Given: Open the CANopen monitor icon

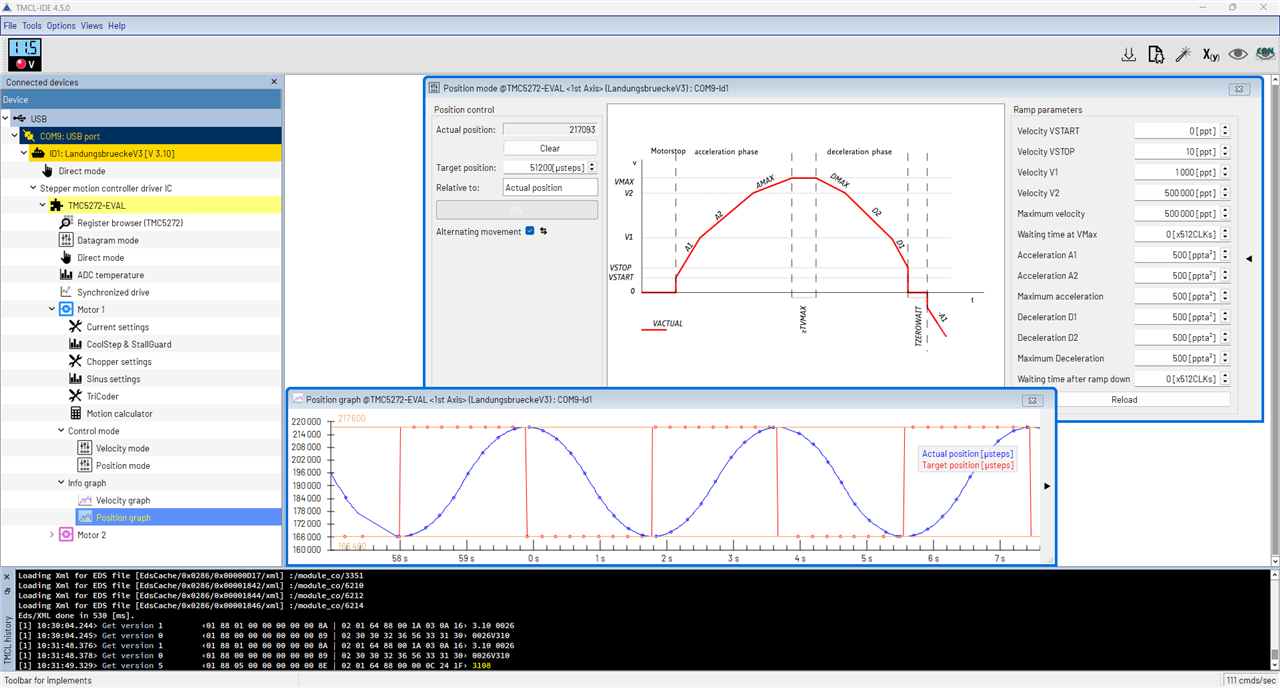Looking at the screenshot, I should (1265, 55).
